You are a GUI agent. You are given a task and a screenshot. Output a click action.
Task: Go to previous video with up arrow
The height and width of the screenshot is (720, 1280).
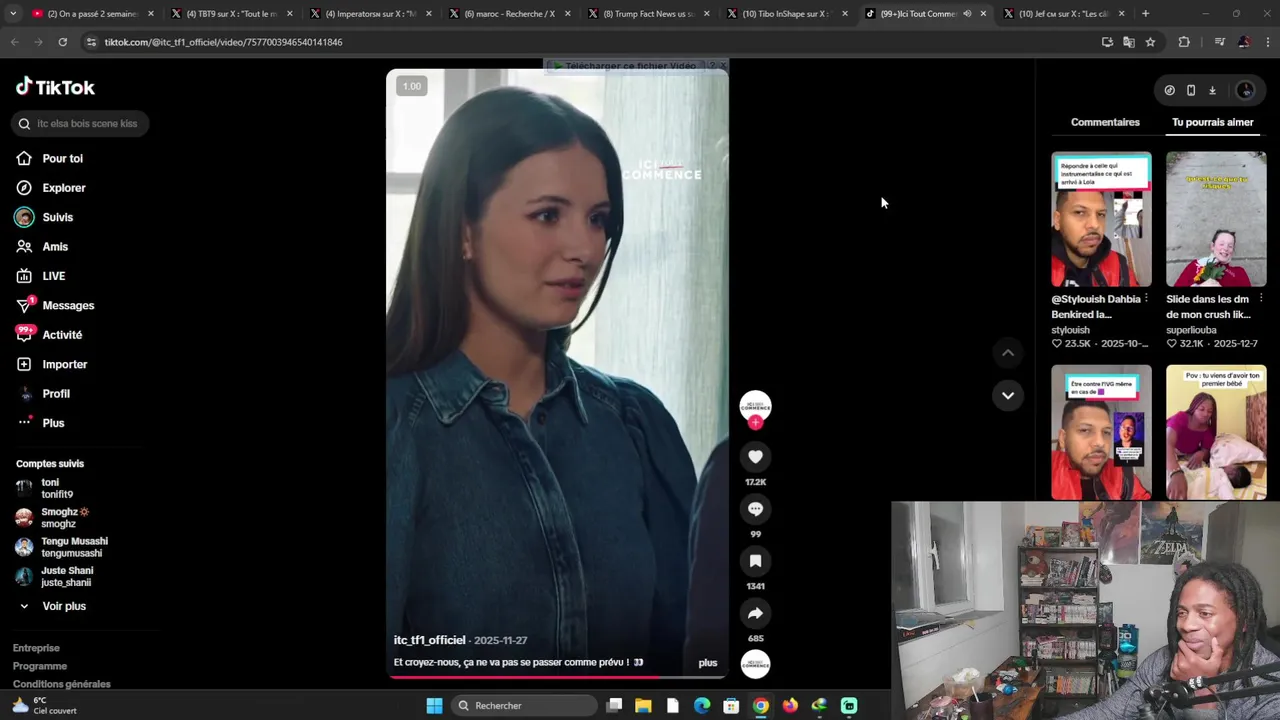tap(1008, 353)
